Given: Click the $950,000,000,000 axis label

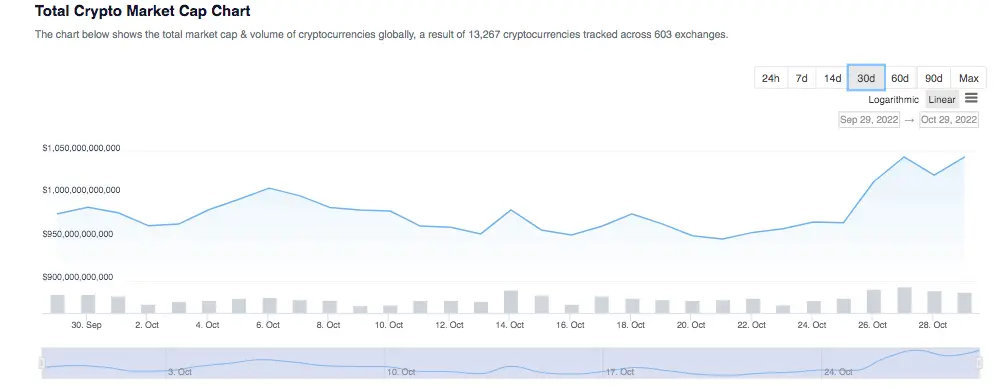Looking at the screenshot, I should [78, 234].
